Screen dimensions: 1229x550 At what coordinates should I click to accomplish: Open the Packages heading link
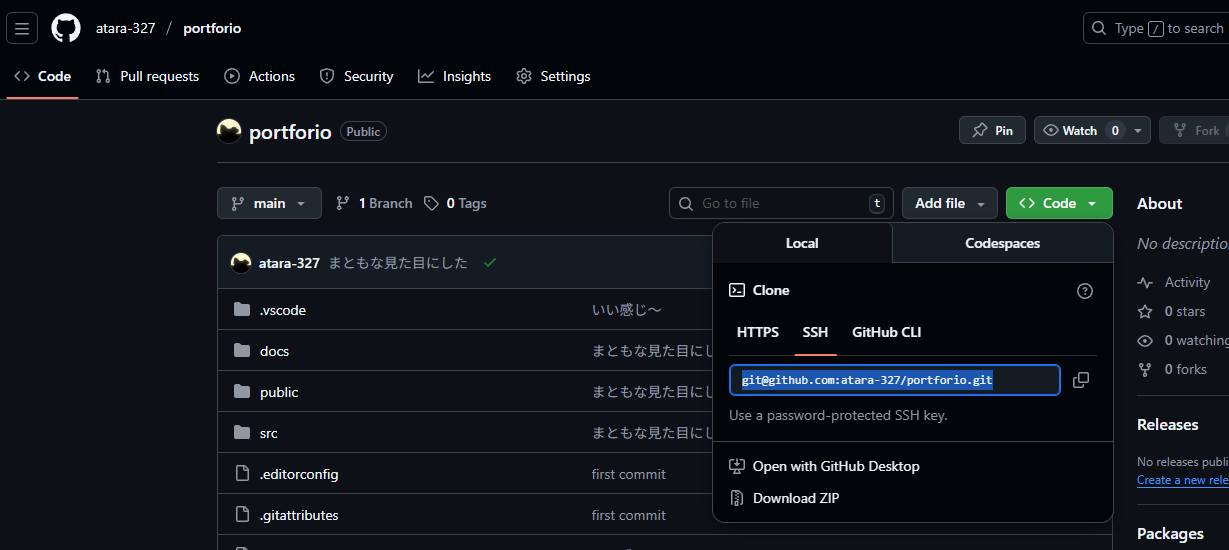click(1171, 534)
